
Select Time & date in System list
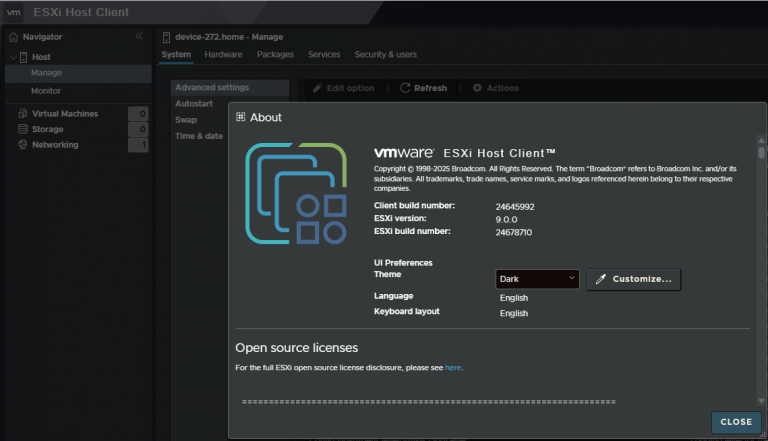(199, 136)
